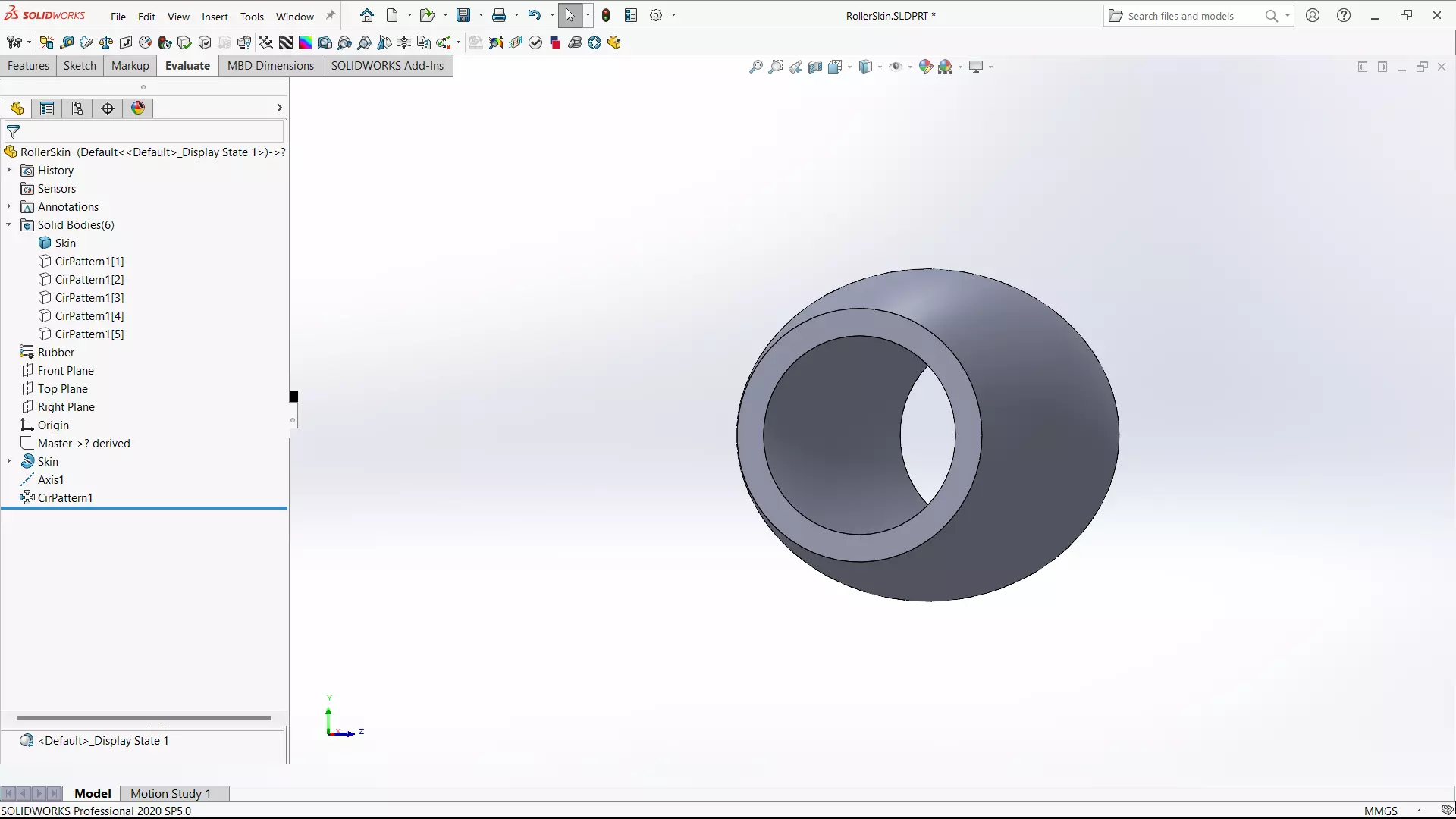Open the MMGS unit system selector

[1392, 811]
